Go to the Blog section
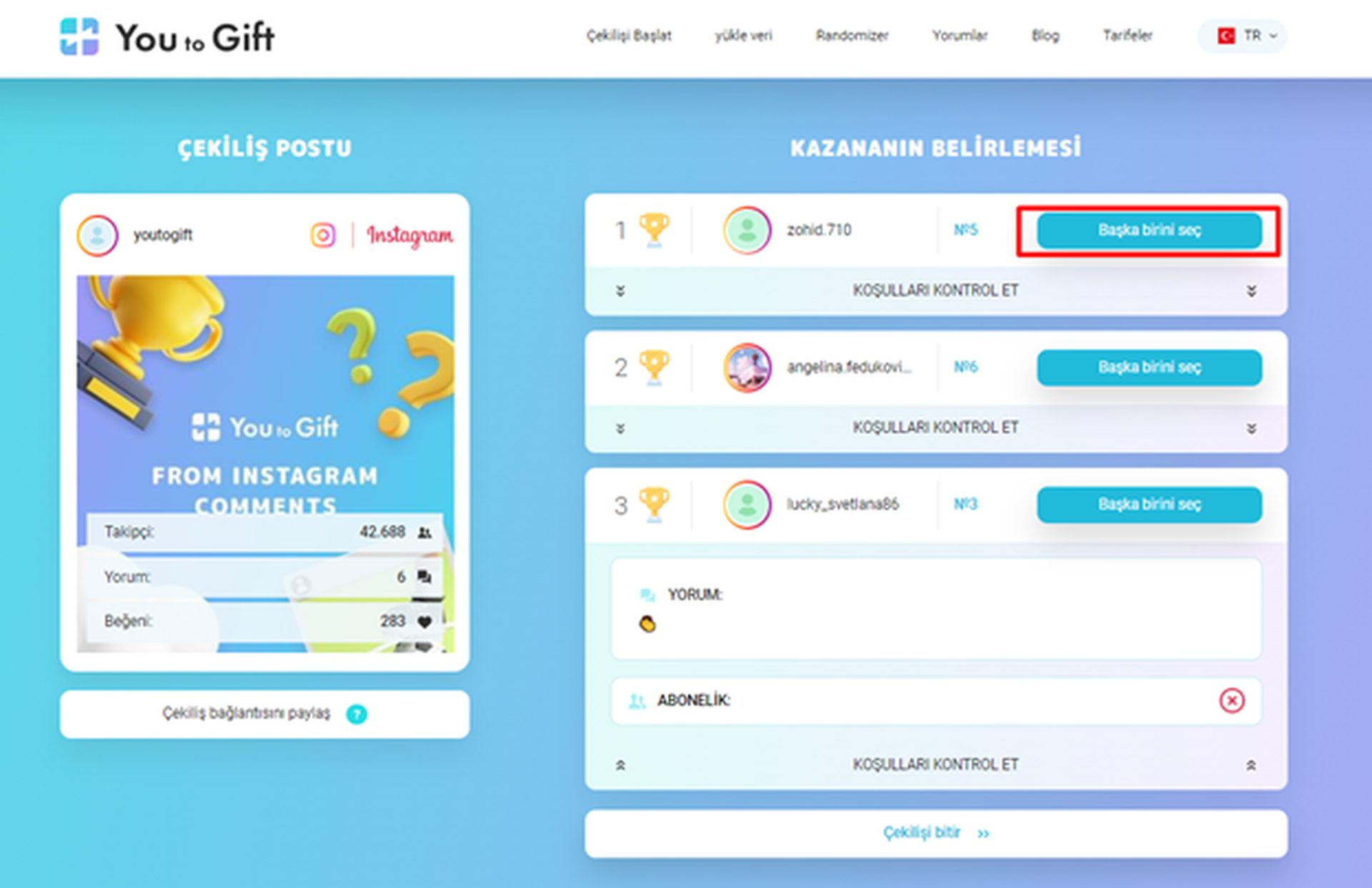Screen dimensions: 1372x888 (x=1045, y=36)
